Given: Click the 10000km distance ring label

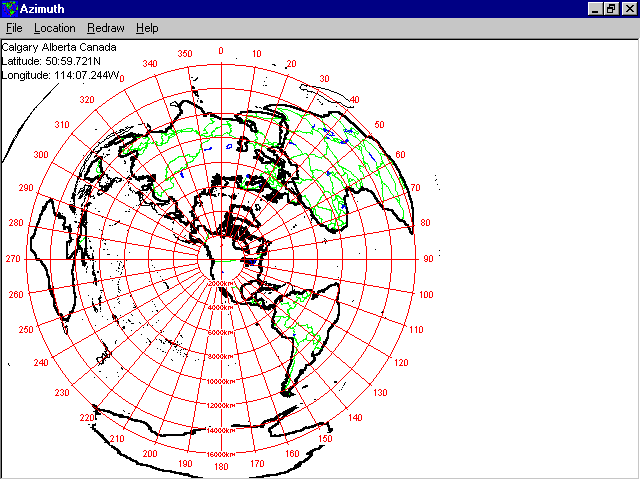Looking at the screenshot, I should tap(221, 380).
